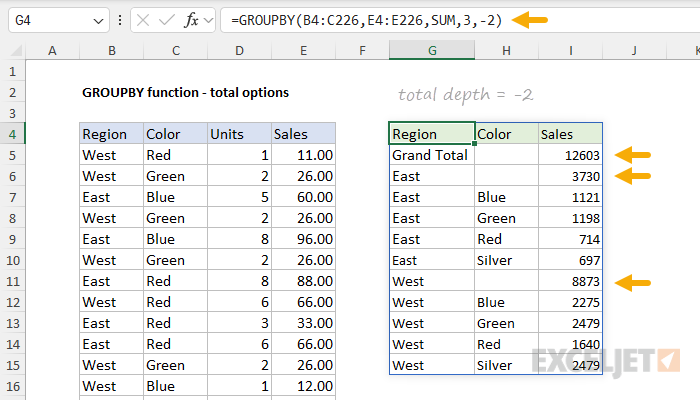
Task: Click the 'Sales' header cell in I4
Action: point(571,134)
